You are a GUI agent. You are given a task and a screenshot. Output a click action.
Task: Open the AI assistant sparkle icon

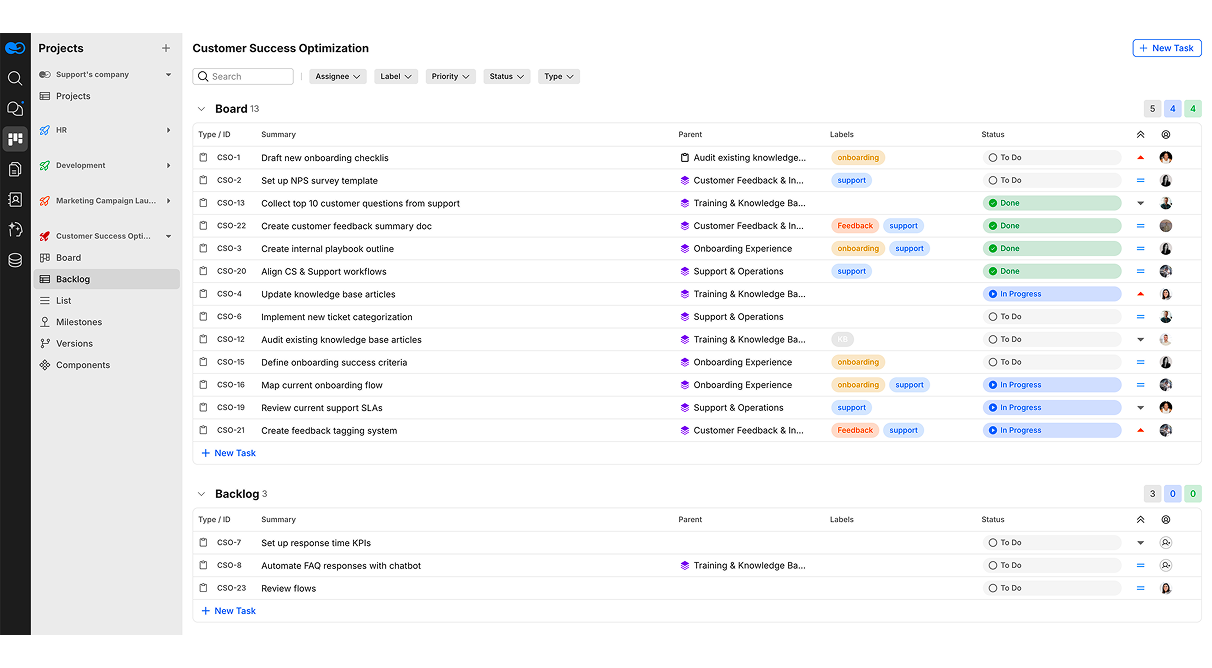pyautogui.click(x=15, y=229)
